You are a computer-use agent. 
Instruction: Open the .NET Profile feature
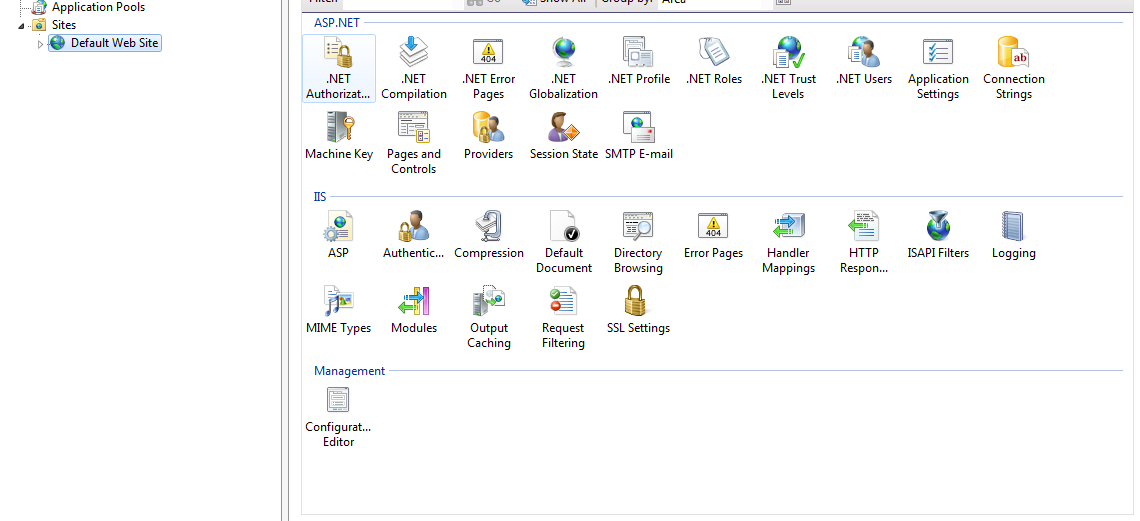click(638, 61)
